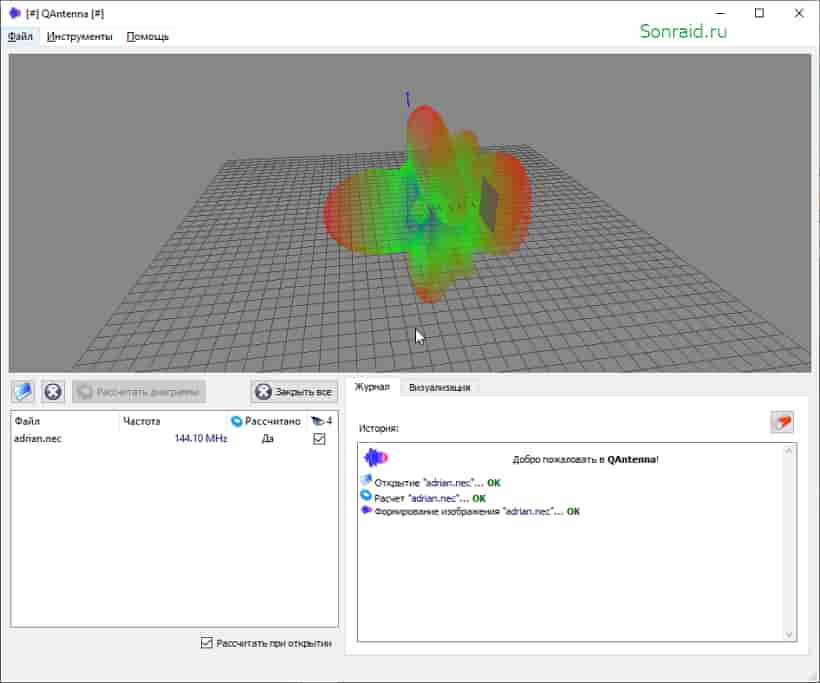The width and height of the screenshot is (820, 683).
Task: Switch to the Визуализация tab
Action: 439,388
